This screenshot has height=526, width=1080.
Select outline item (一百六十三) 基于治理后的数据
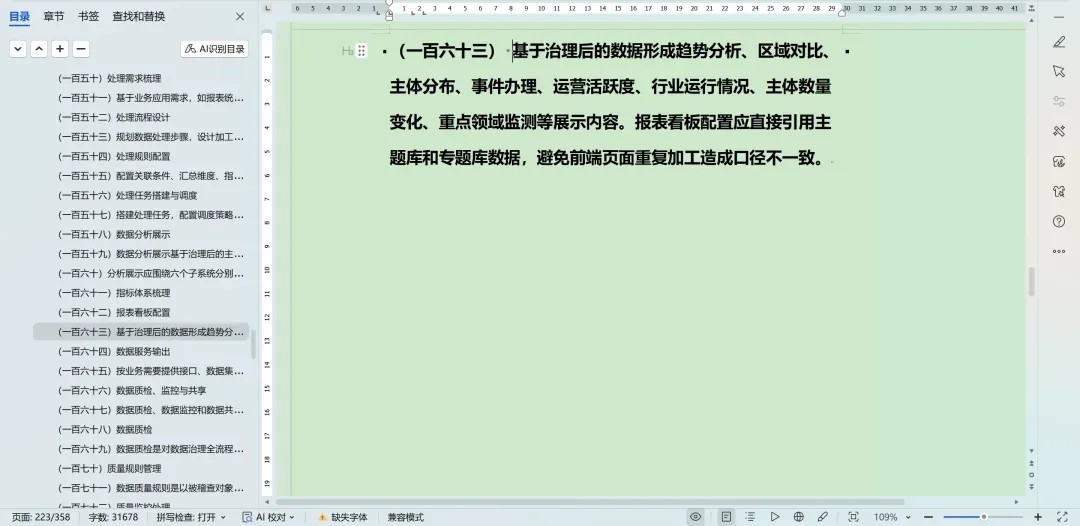pyautogui.click(x=141, y=332)
